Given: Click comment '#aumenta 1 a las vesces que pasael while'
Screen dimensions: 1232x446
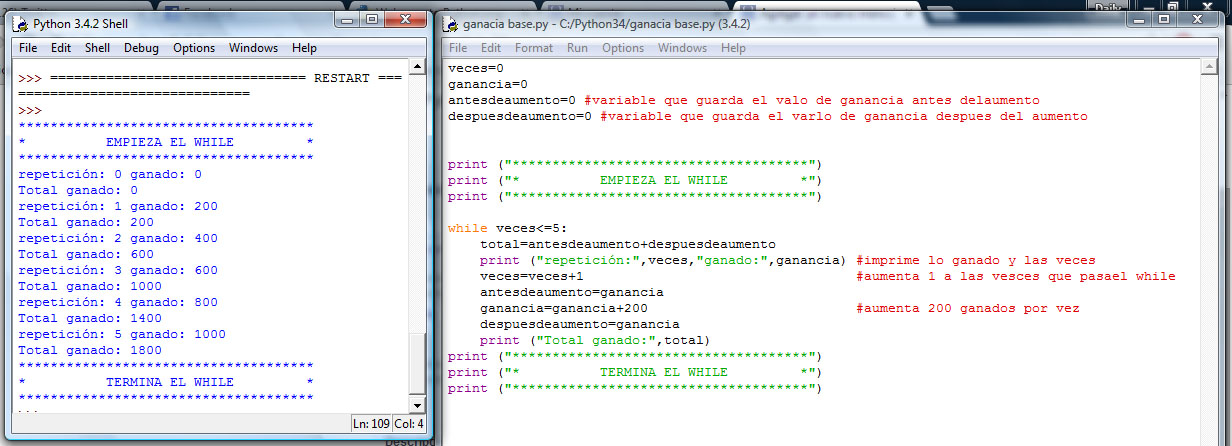Looking at the screenshot, I should pos(1016,276).
